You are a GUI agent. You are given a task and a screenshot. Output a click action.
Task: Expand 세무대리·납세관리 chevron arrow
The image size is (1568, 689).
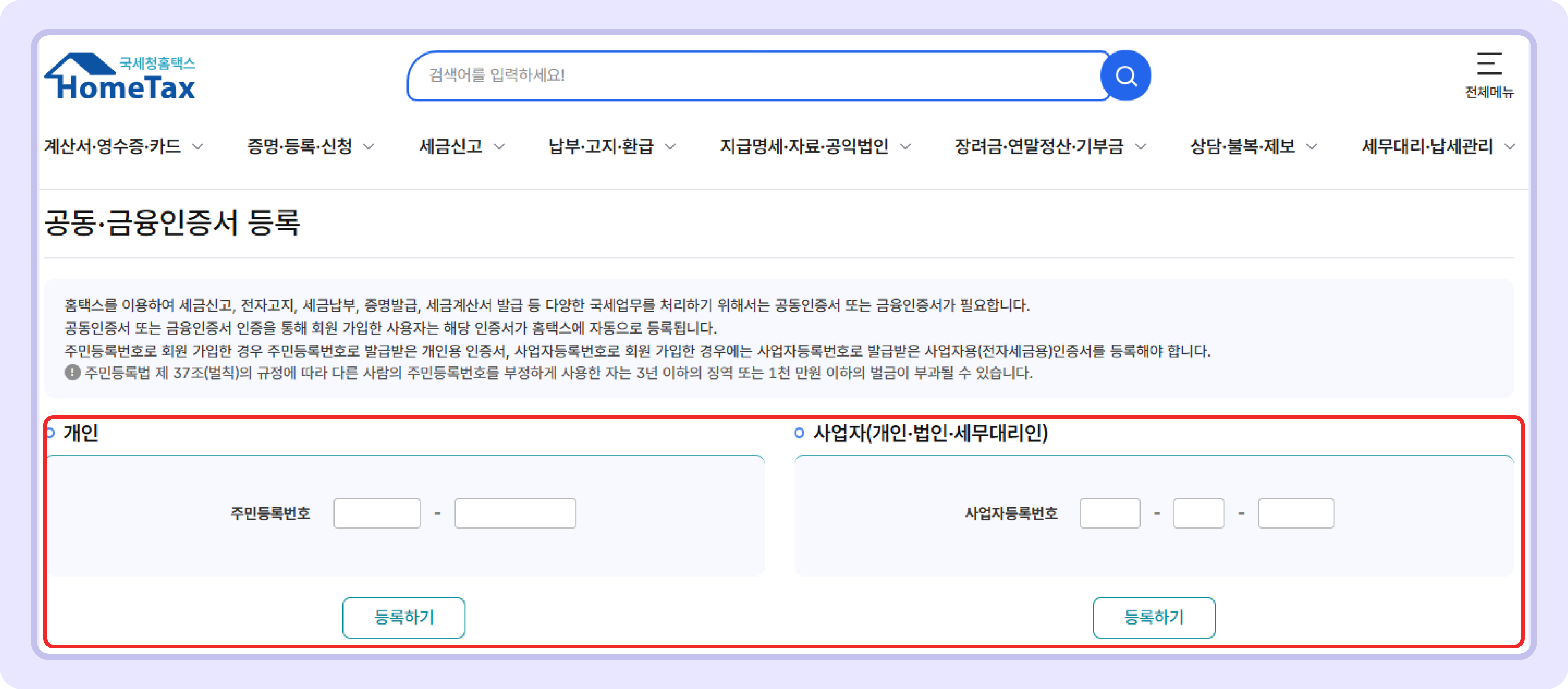tap(1509, 147)
